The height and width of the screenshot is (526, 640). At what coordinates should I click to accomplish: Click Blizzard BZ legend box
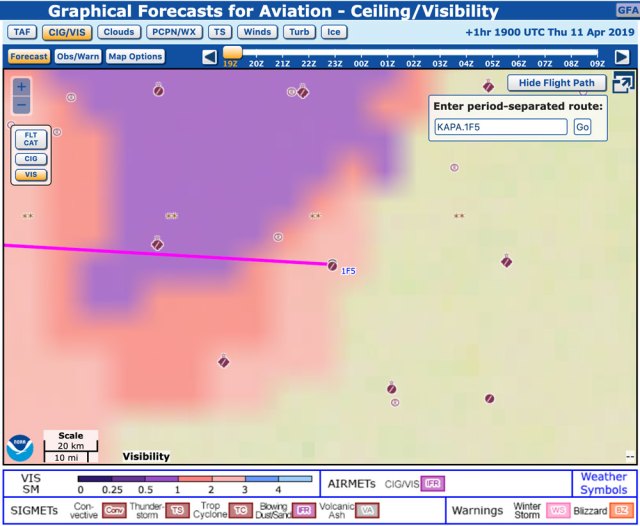click(621, 510)
